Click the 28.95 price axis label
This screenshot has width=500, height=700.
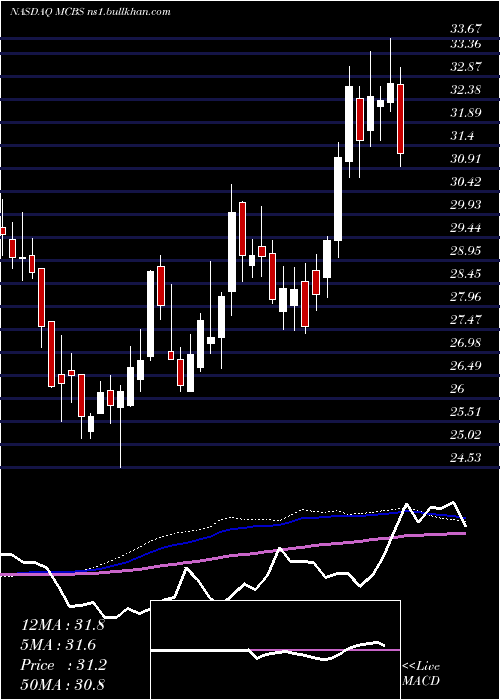tap(466, 251)
